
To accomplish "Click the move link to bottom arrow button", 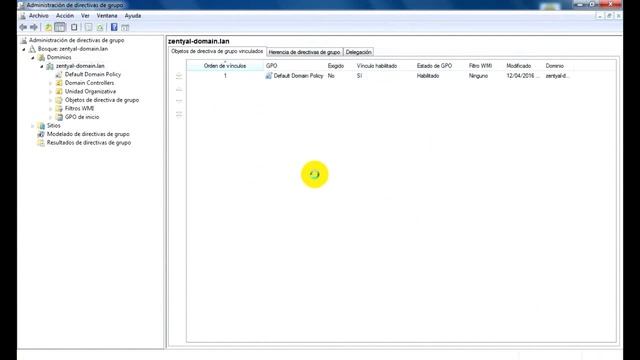I will [179, 114].
